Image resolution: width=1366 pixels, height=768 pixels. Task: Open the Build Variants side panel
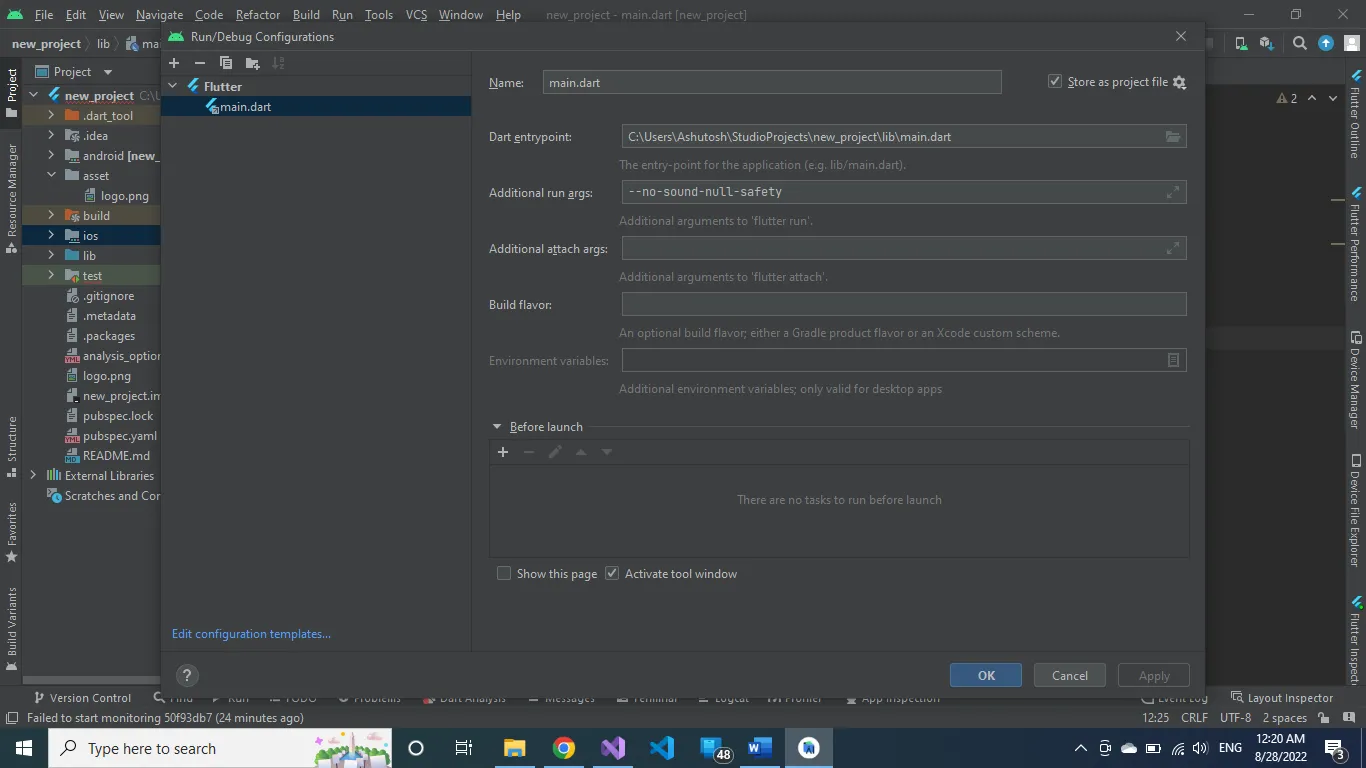pos(12,628)
